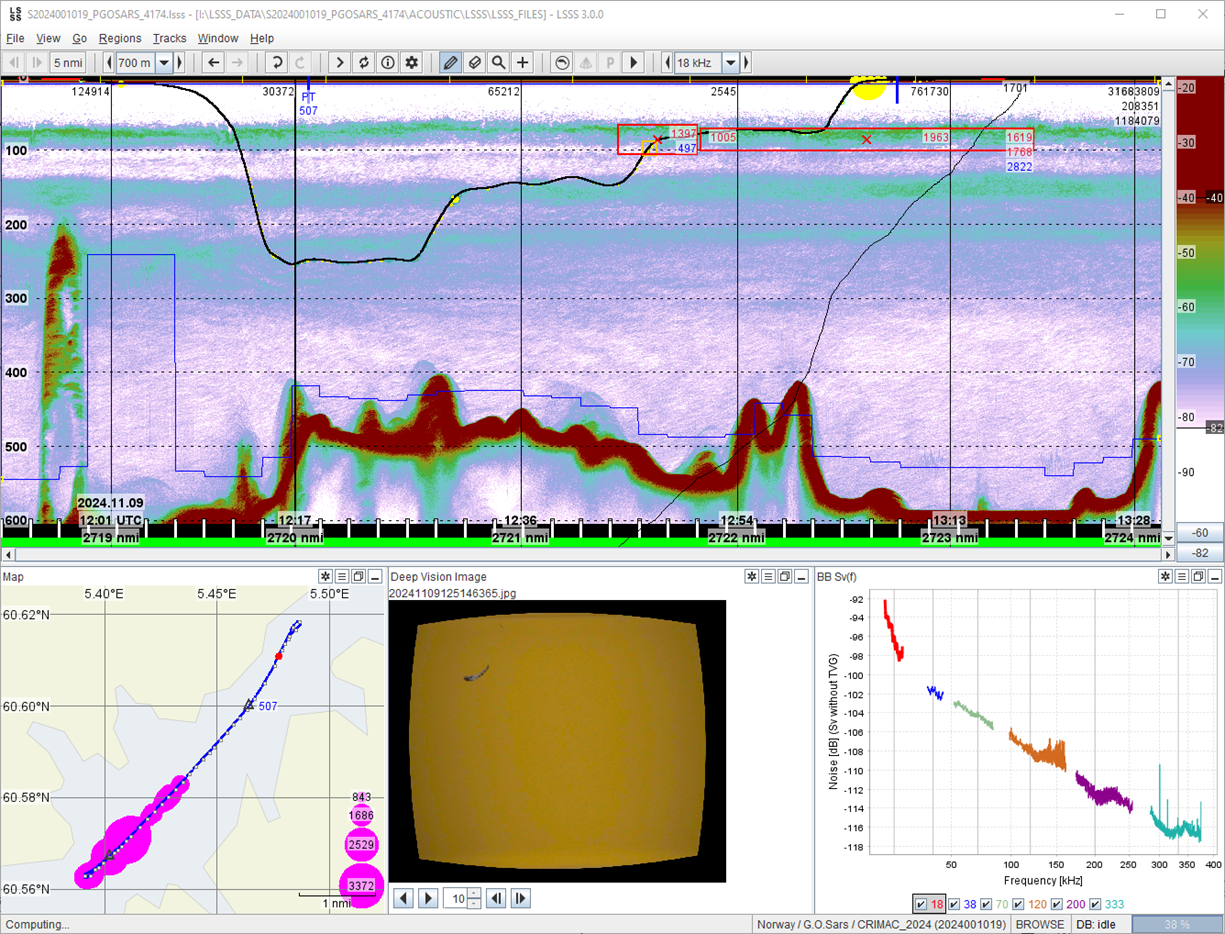The image size is (1225, 934).
Task: Click the Deep Vision fish image
Action: point(557,741)
